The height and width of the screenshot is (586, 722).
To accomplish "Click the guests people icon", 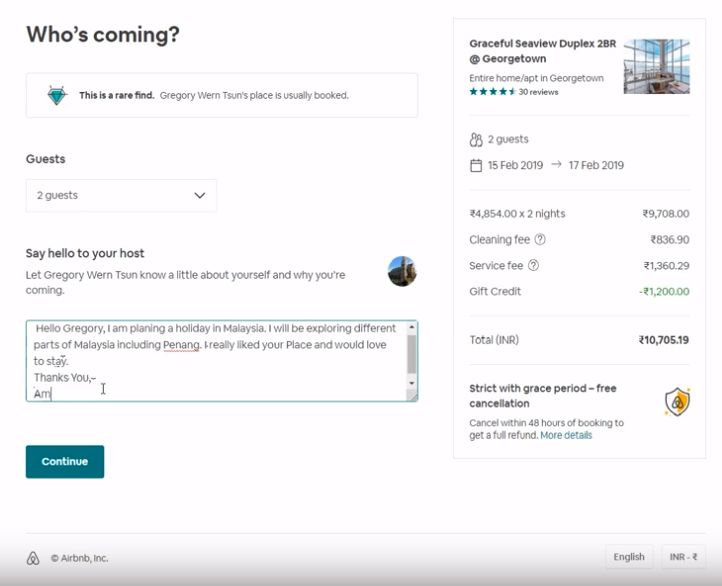I will 476,140.
